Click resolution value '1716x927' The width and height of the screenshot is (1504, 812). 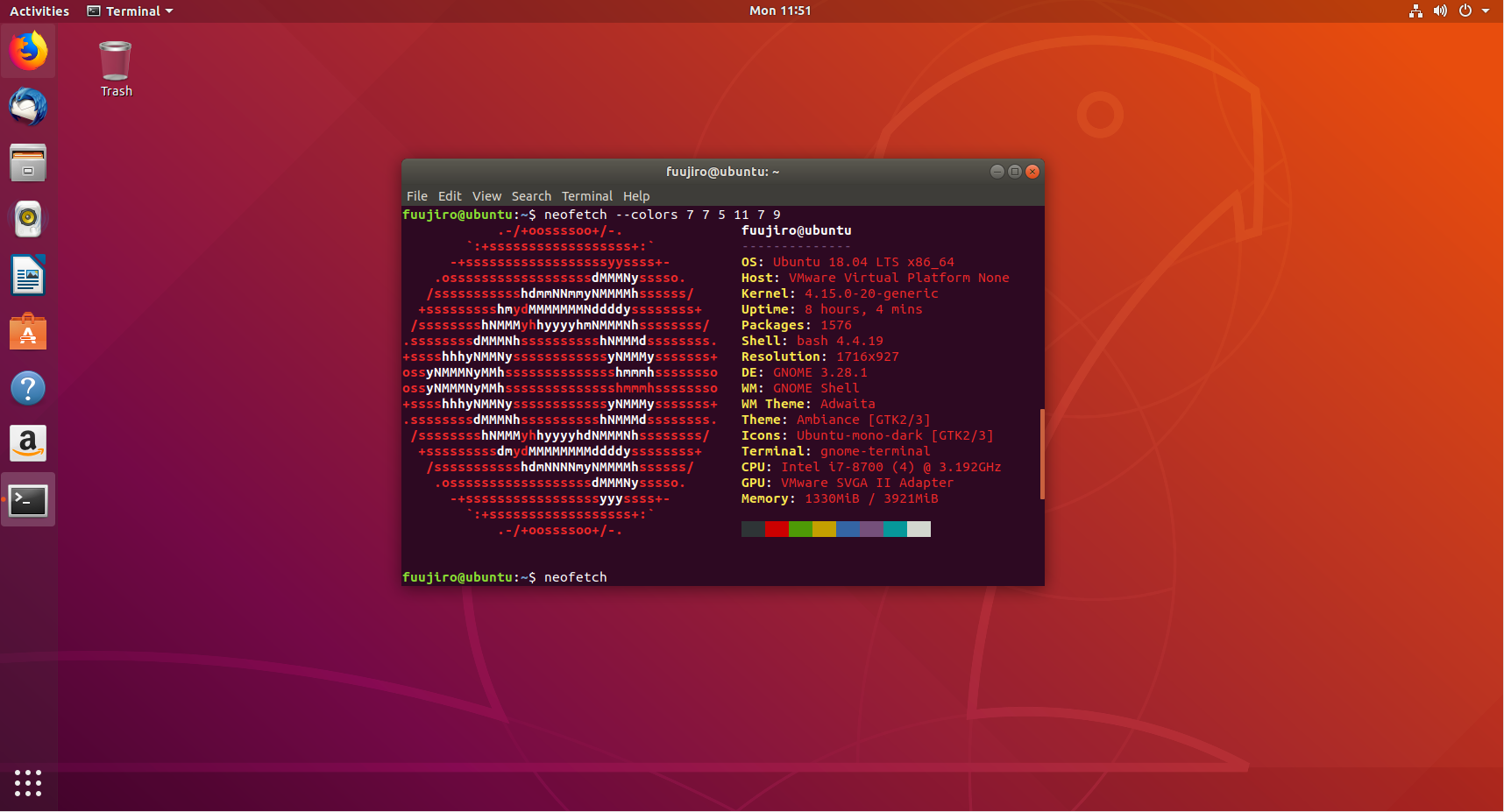[x=868, y=357]
